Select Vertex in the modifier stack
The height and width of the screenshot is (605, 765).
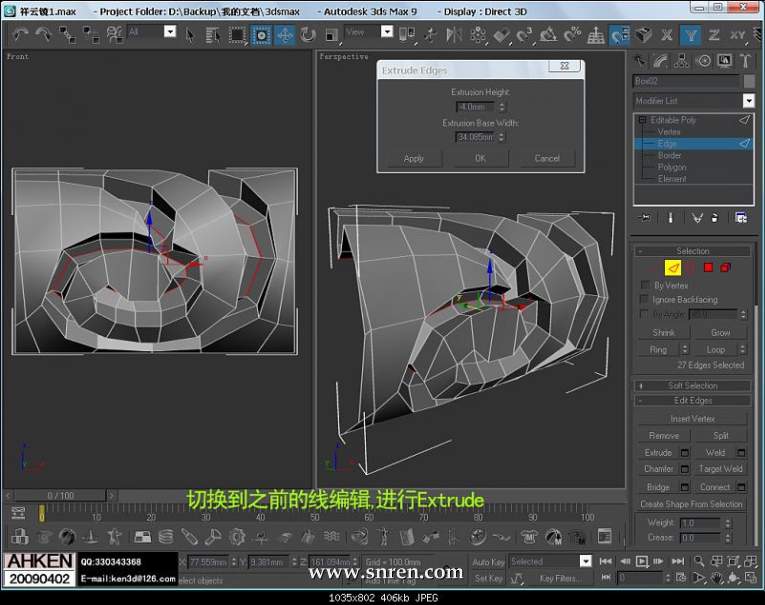(669, 132)
